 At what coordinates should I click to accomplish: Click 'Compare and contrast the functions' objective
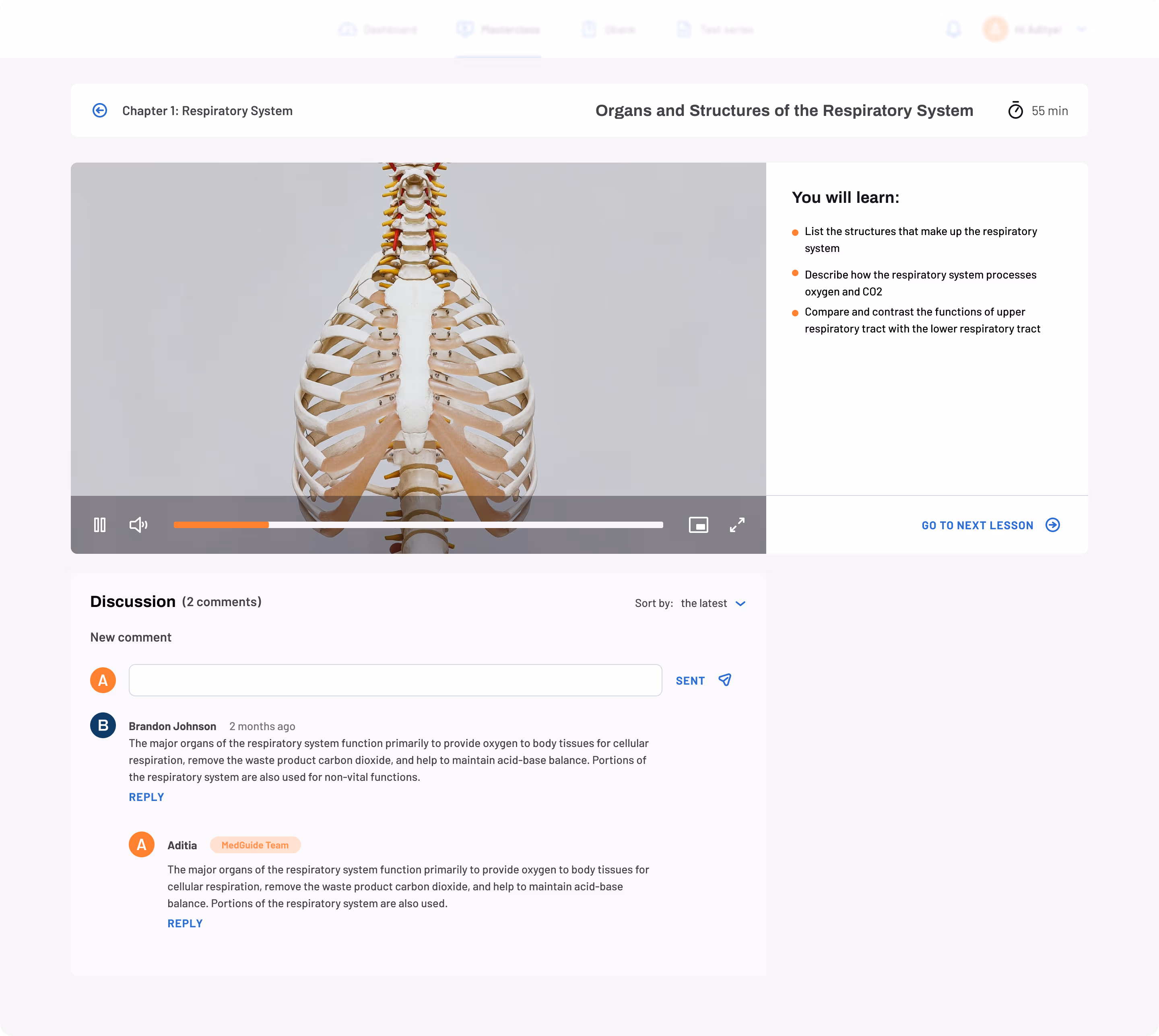pyautogui.click(x=923, y=320)
